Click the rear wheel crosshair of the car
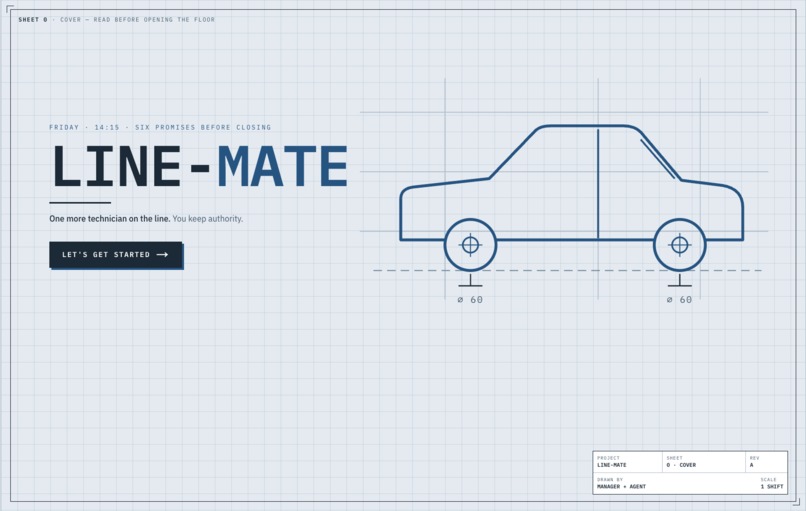Screen dimensions: 806x511 [x=680, y=245]
